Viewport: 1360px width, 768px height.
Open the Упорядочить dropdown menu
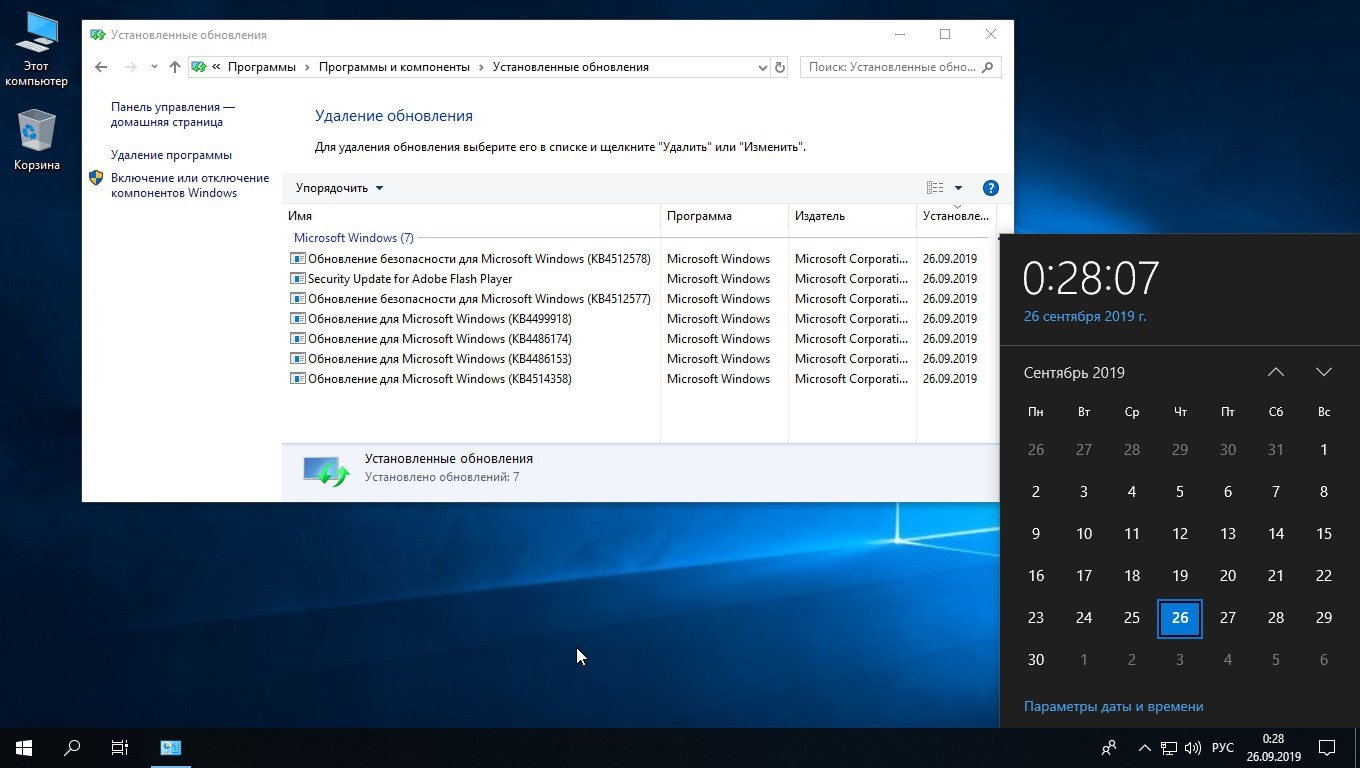[339, 188]
